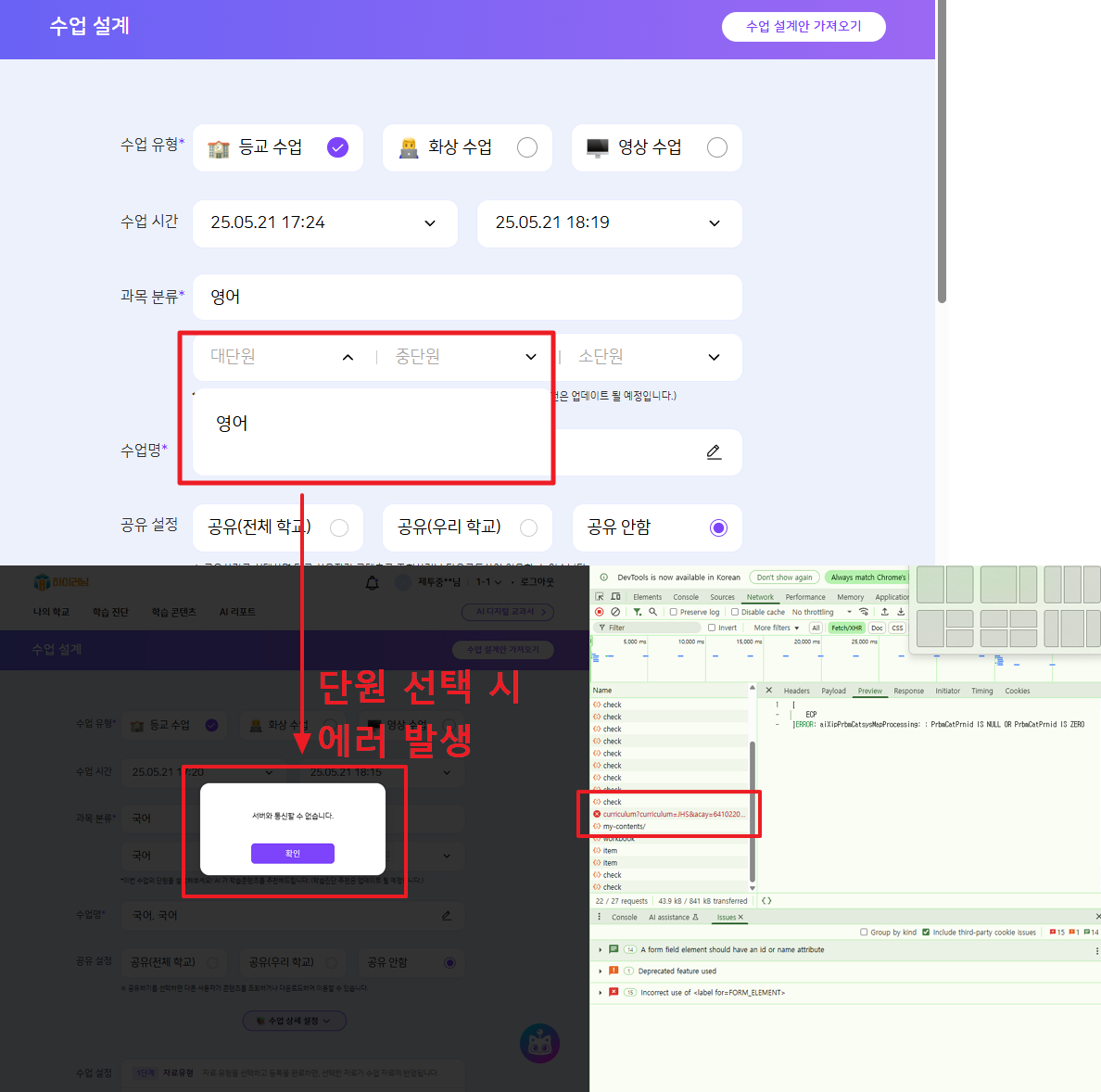
Task: Click the cat chatbot floating icon
Action: click(x=539, y=1044)
